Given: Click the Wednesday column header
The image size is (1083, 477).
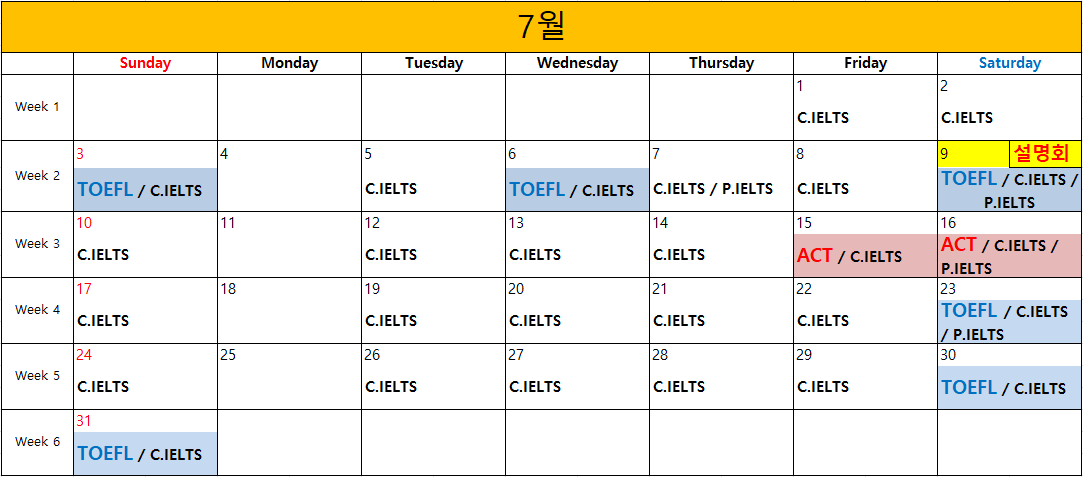Looking at the screenshot, I should click(x=577, y=64).
